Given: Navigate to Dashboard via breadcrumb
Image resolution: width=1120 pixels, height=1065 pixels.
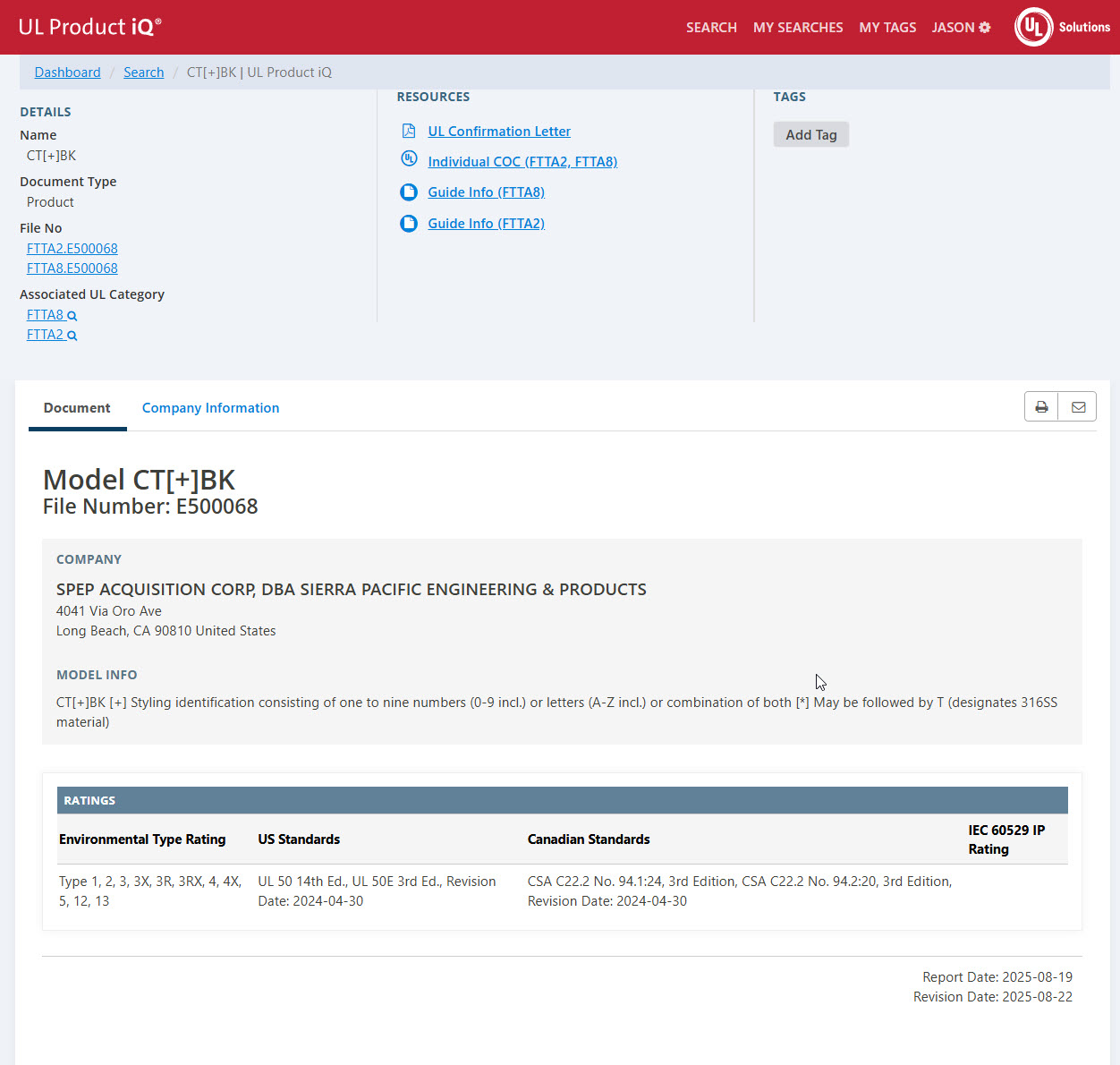Looking at the screenshot, I should click(x=67, y=72).
